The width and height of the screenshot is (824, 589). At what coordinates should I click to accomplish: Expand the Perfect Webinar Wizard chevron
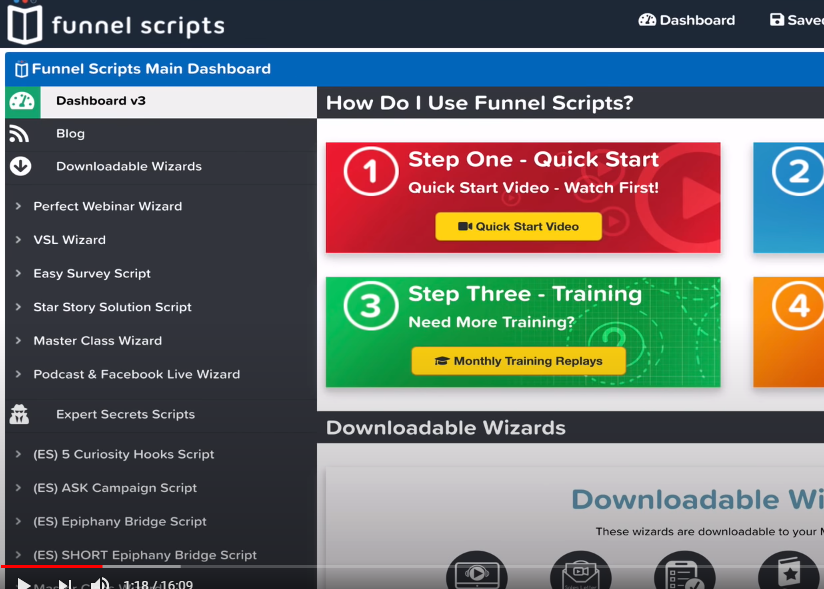pos(18,206)
